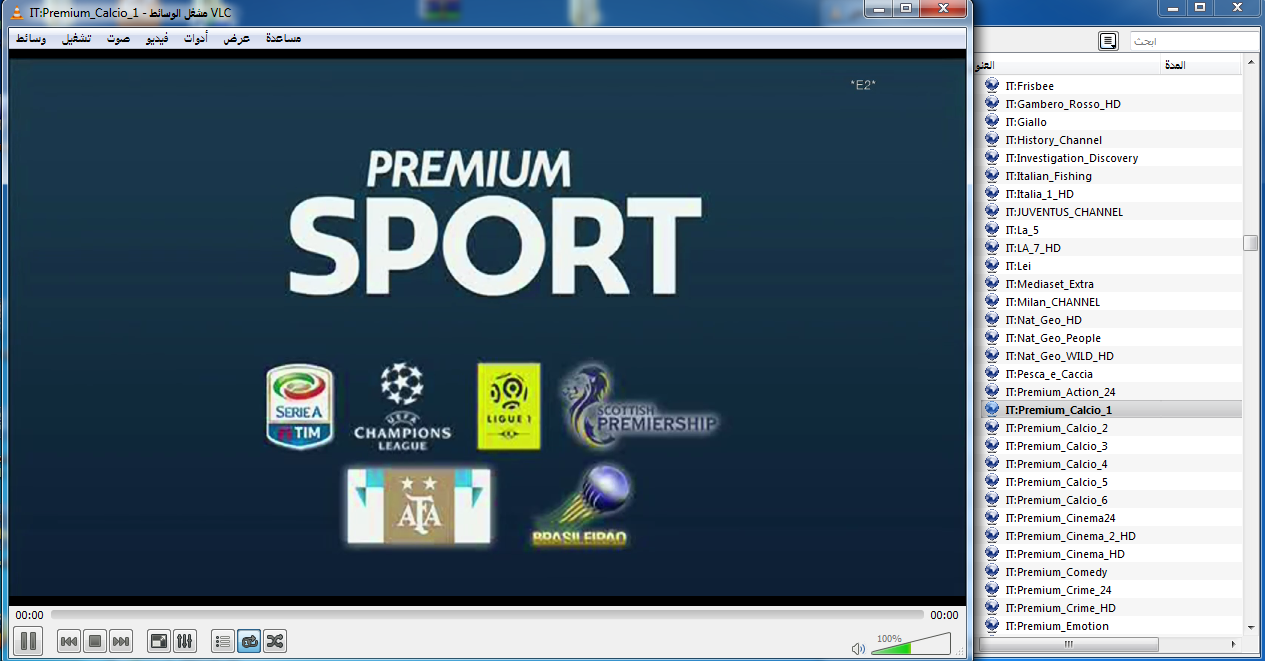Open extended settings equalizer icon

tap(185, 641)
